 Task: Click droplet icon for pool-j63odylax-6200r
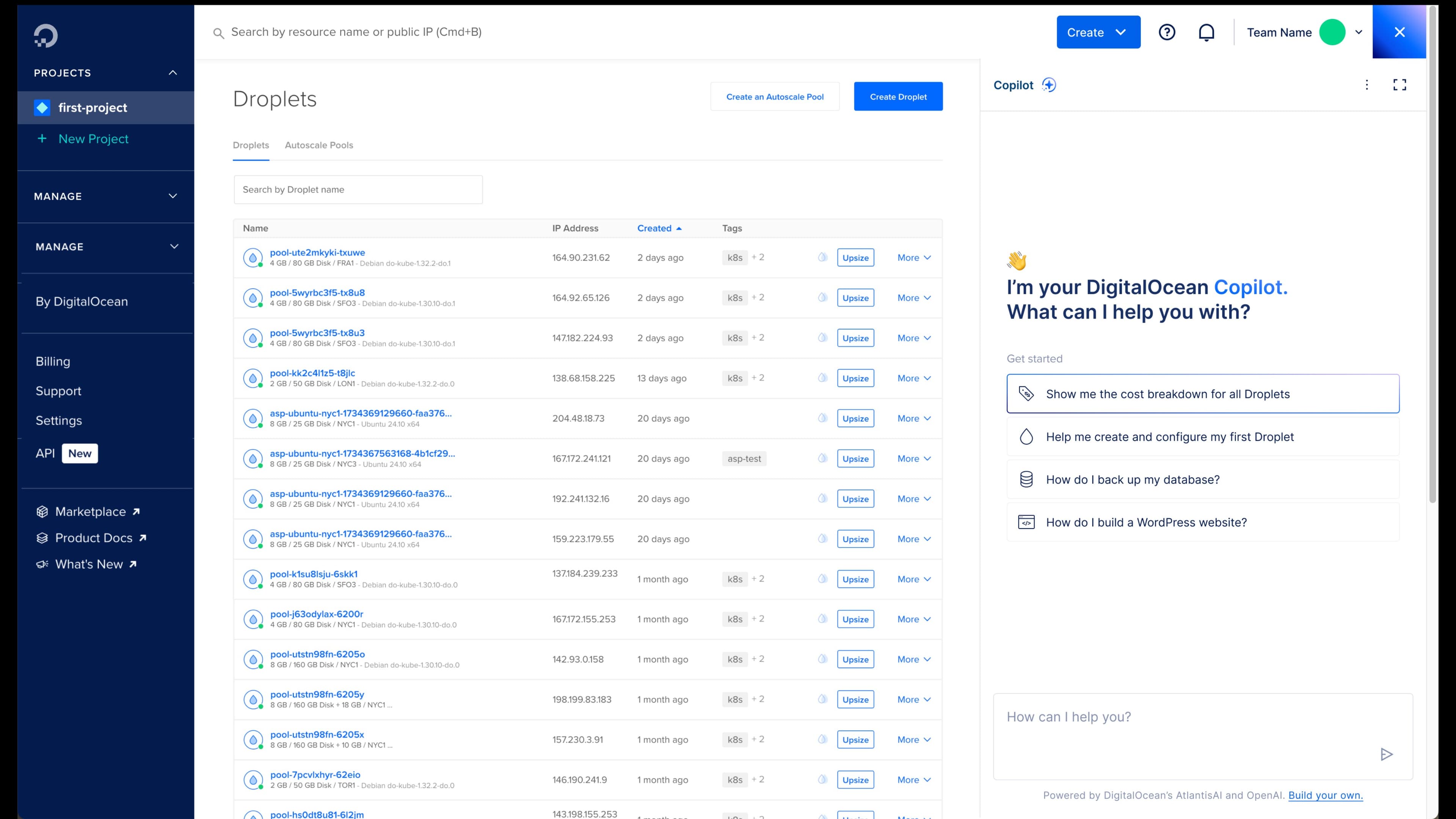pyautogui.click(x=253, y=619)
